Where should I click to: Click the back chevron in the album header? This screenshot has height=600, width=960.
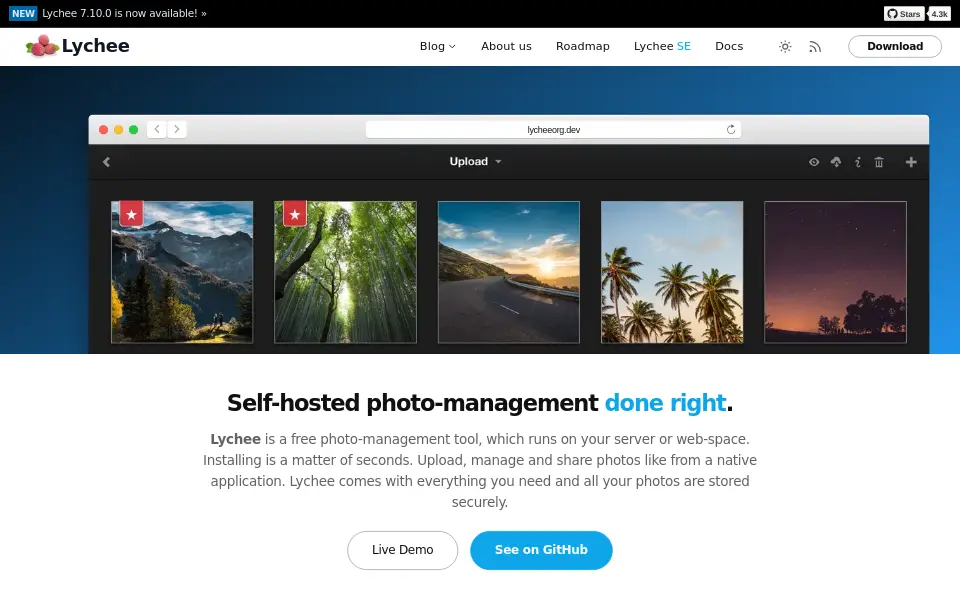(107, 162)
